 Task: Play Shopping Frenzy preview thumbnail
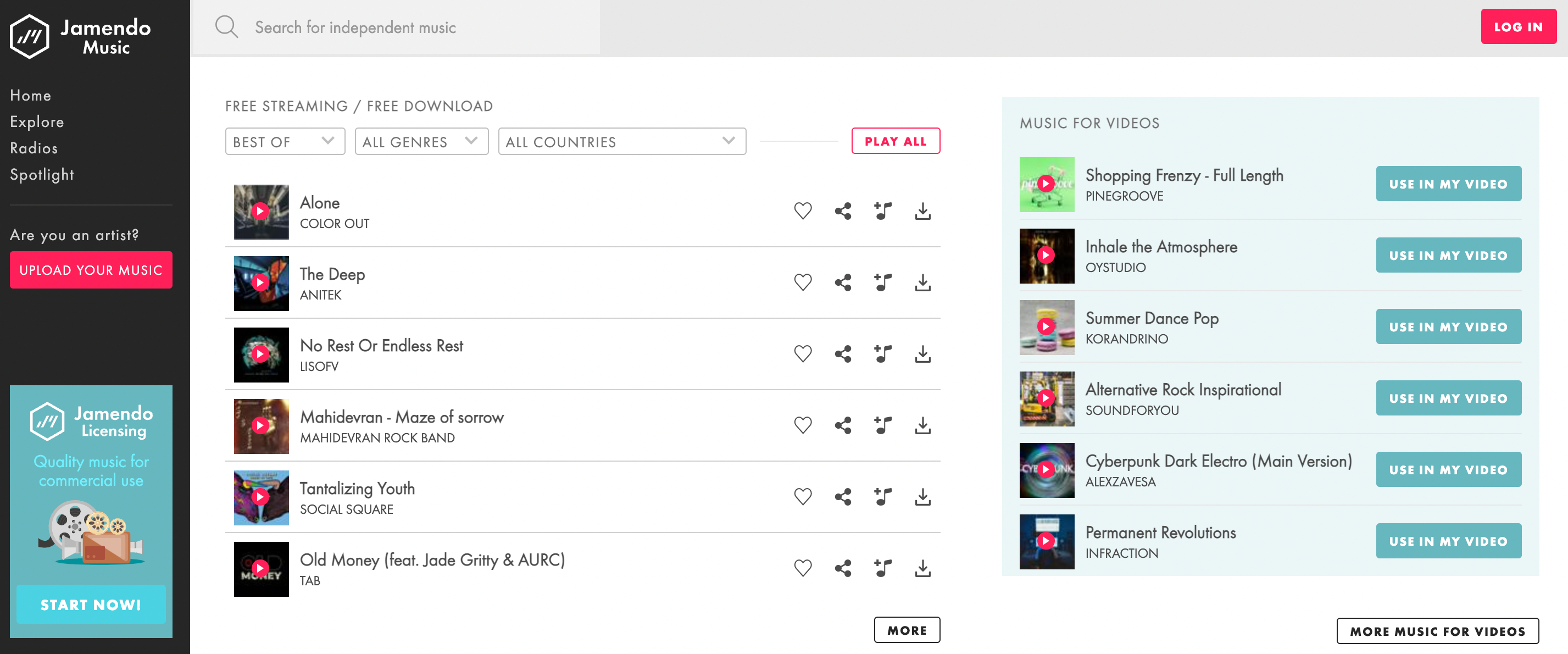point(1046,184)
